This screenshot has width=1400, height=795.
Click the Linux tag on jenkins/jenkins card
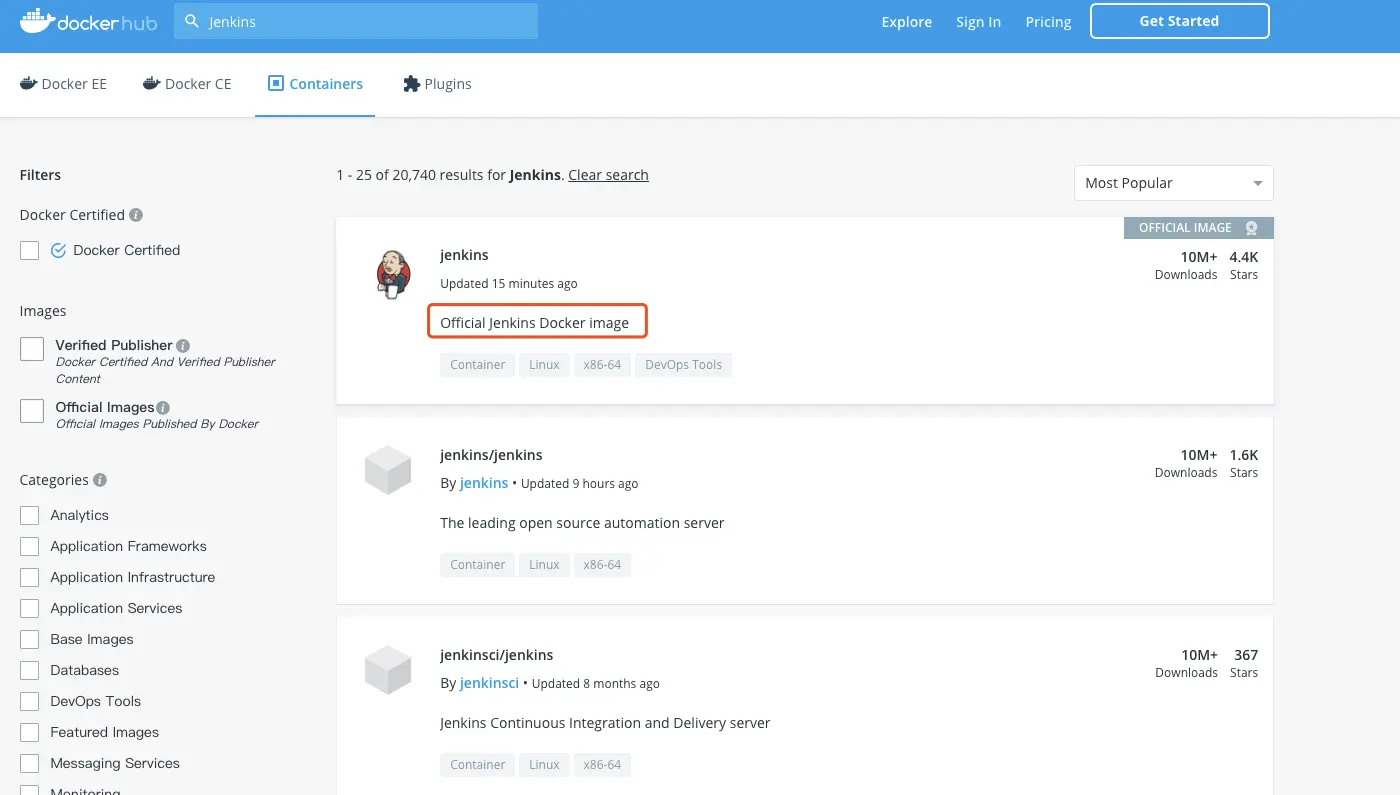[x=544, y=565]
